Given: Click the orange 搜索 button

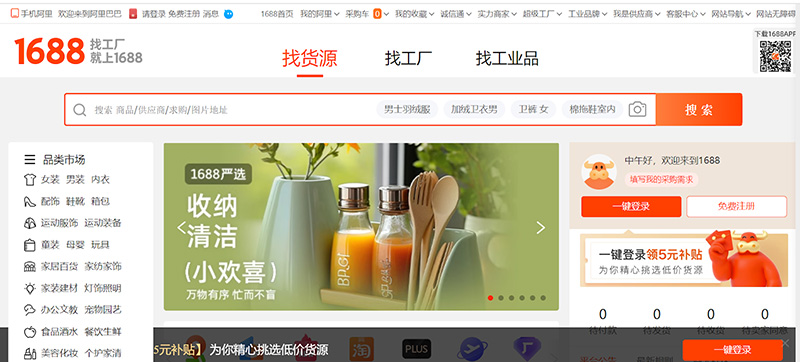Looking at the screenshot, I should pos(699,109).
